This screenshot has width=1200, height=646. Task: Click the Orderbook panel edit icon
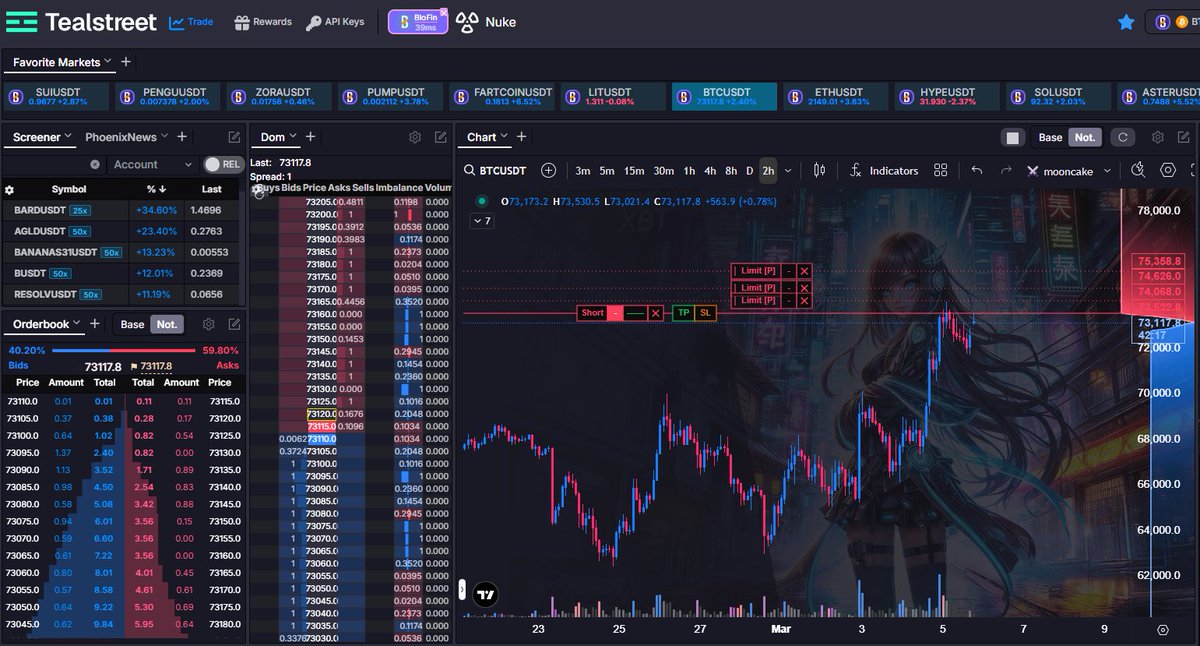pos(234,324)
